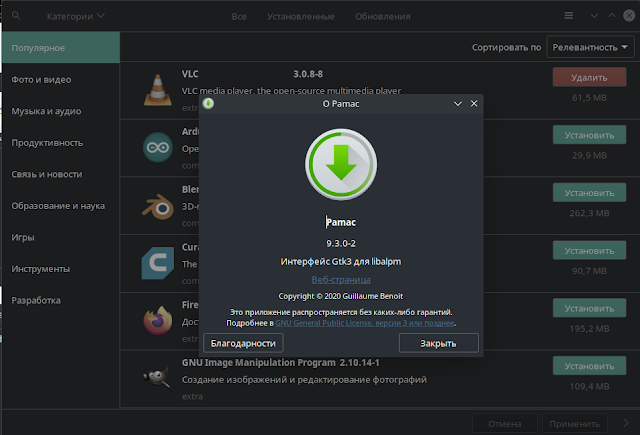Screen dimensions: 640x435
Task: Click Установить for the 29,9 MB package
Action: [589, 135]
